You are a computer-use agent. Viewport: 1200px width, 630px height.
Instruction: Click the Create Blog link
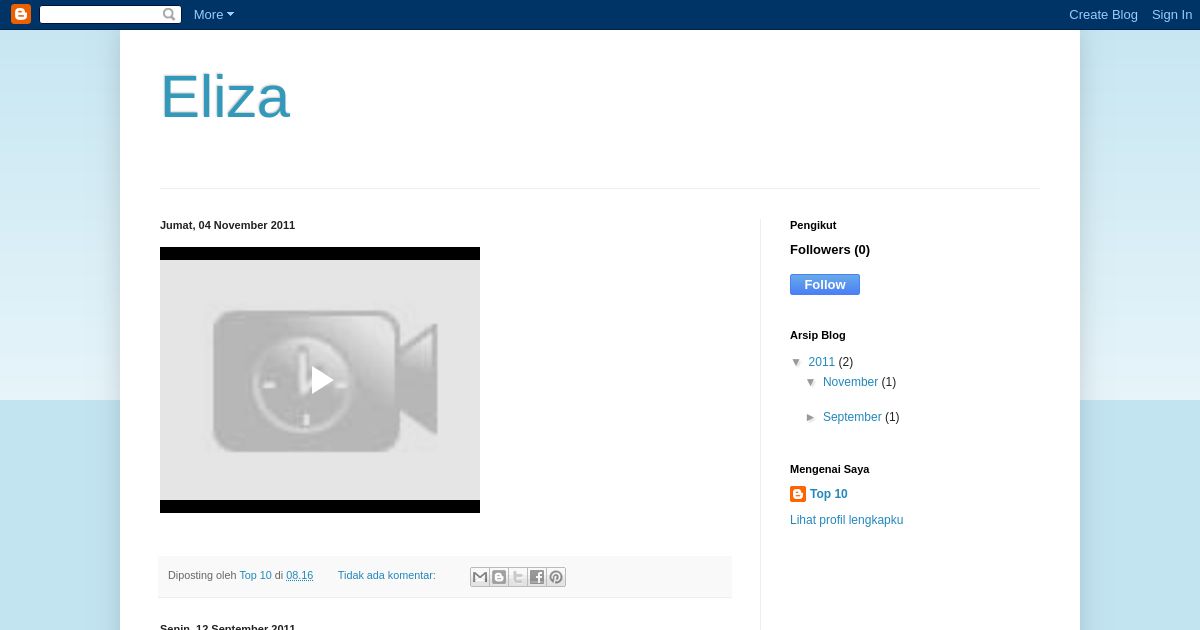1103,14
